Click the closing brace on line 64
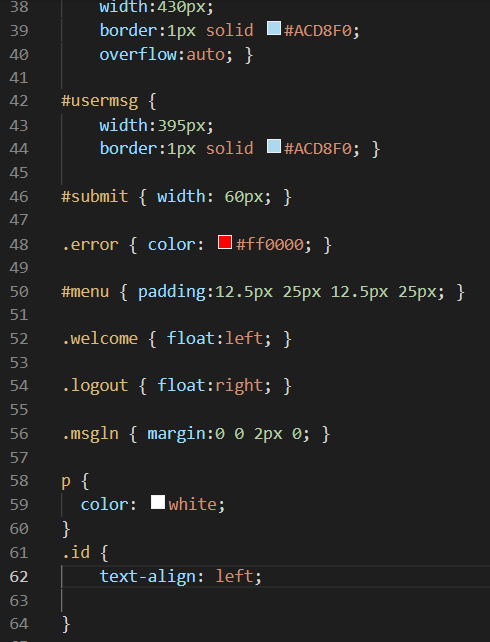 point(66,624)
